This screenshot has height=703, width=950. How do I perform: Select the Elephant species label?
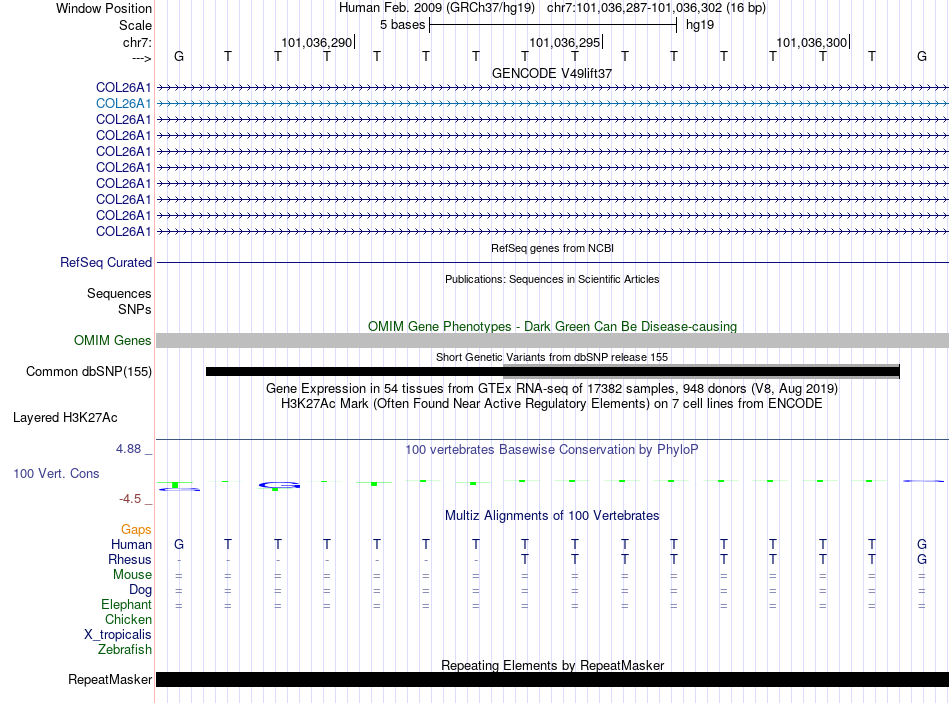pyautogui.click(x=127, y=604)
